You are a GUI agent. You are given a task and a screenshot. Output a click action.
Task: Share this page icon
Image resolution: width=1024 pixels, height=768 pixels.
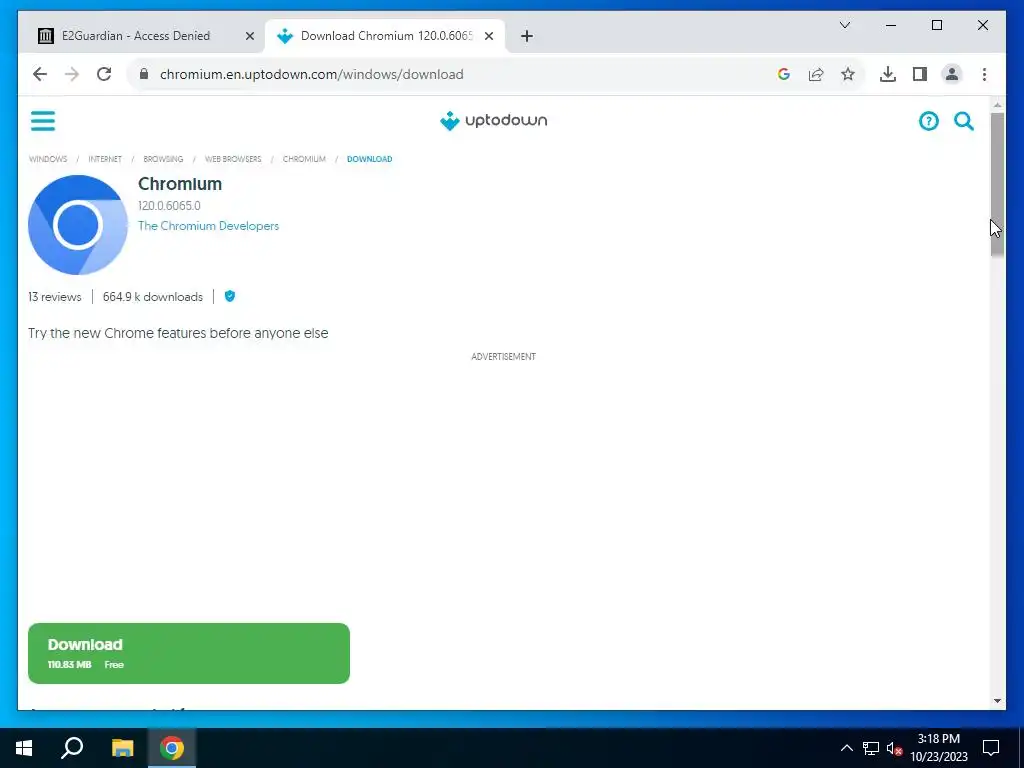[x=816, y=74]
